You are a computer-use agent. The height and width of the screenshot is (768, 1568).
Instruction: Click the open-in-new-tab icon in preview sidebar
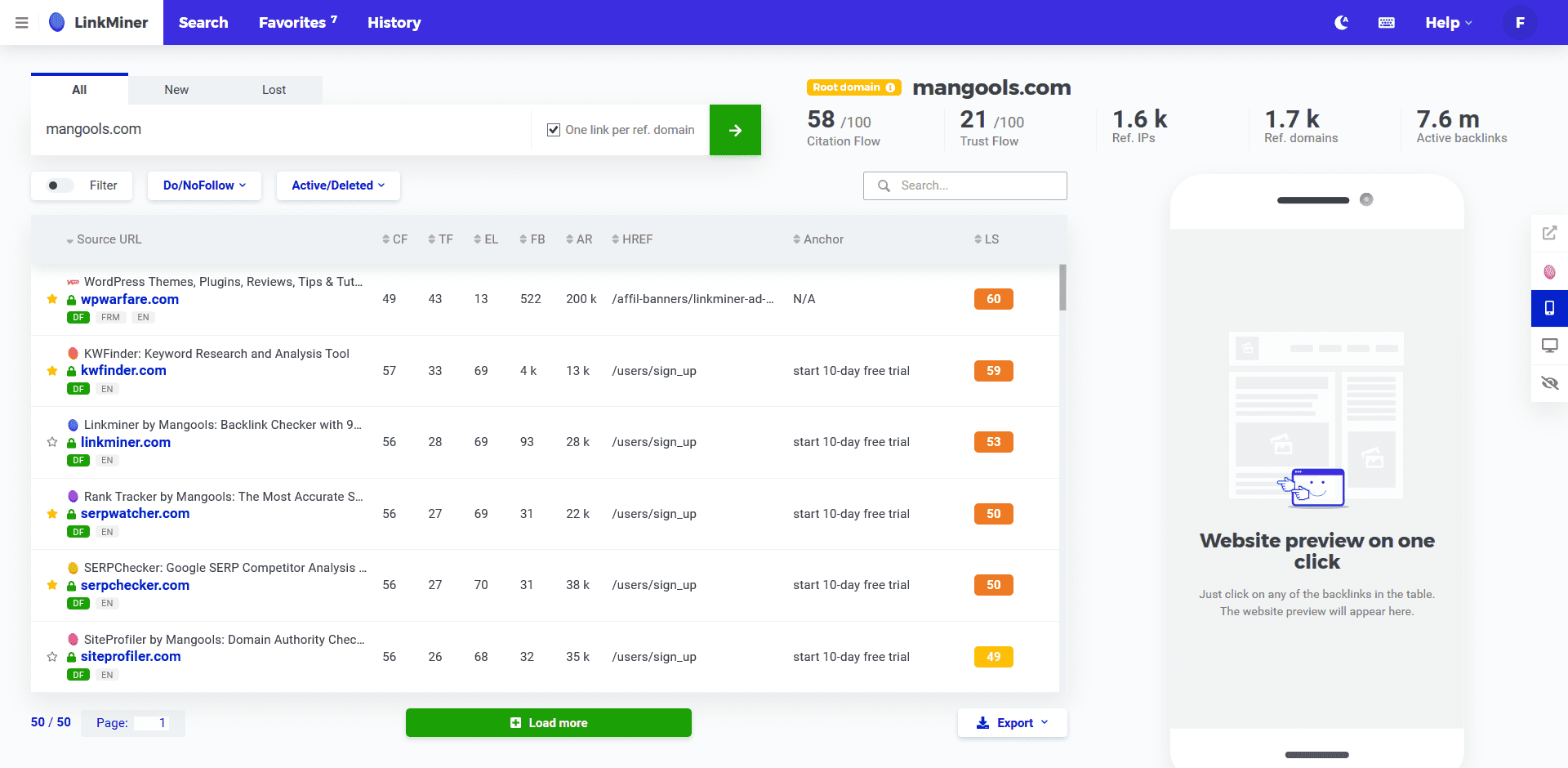coord(1549,233)
